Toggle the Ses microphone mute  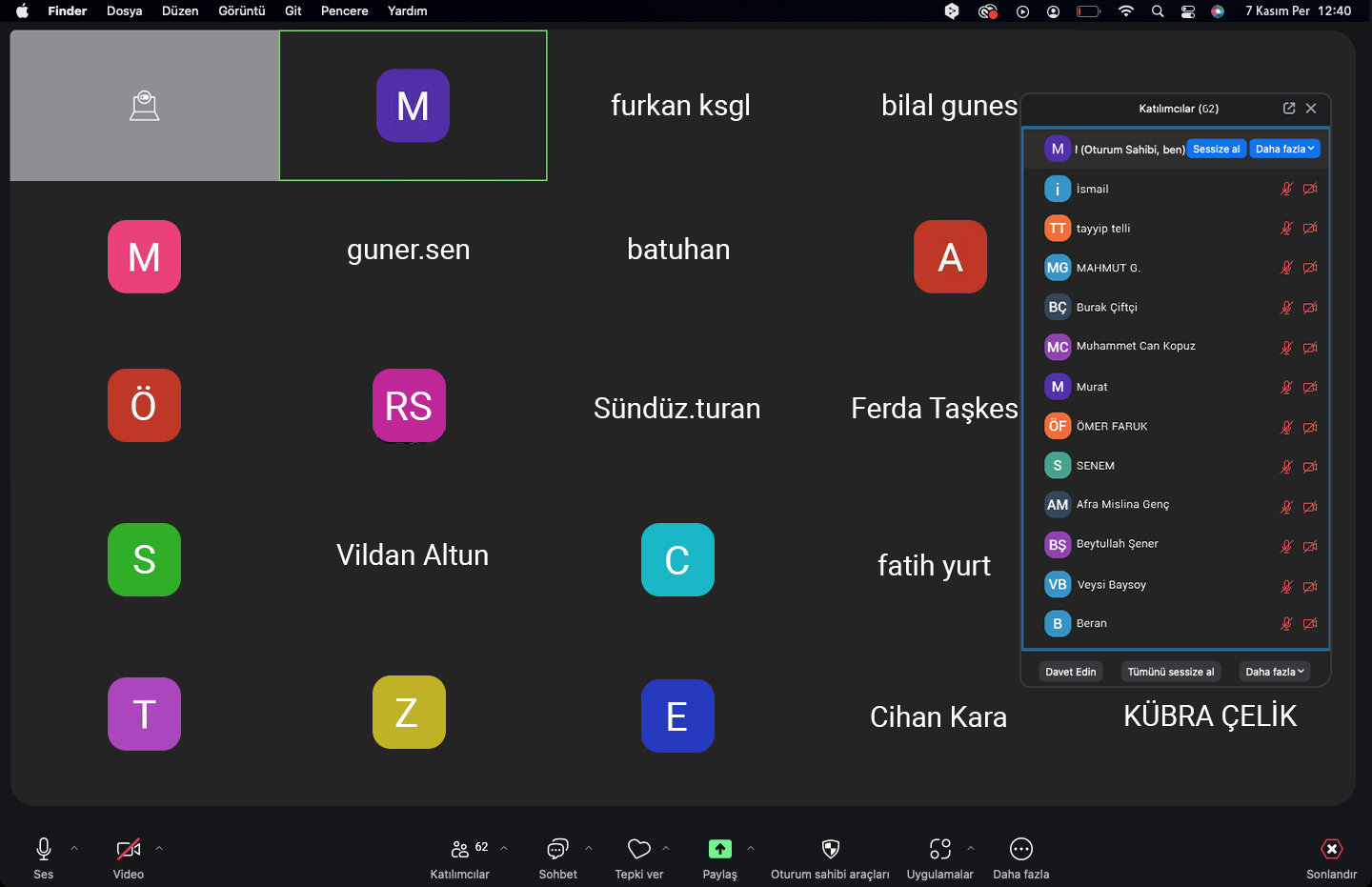click(44, 849)
